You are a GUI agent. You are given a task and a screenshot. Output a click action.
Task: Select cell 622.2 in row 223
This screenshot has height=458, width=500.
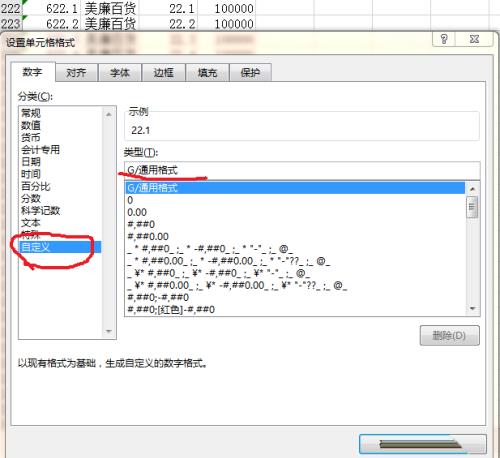coord(51,24)
